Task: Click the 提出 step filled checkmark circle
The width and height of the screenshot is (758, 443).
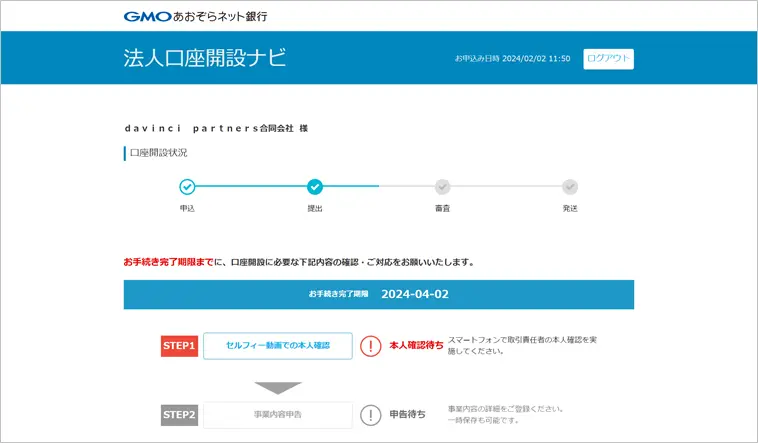Action: (x=315, y=186)
